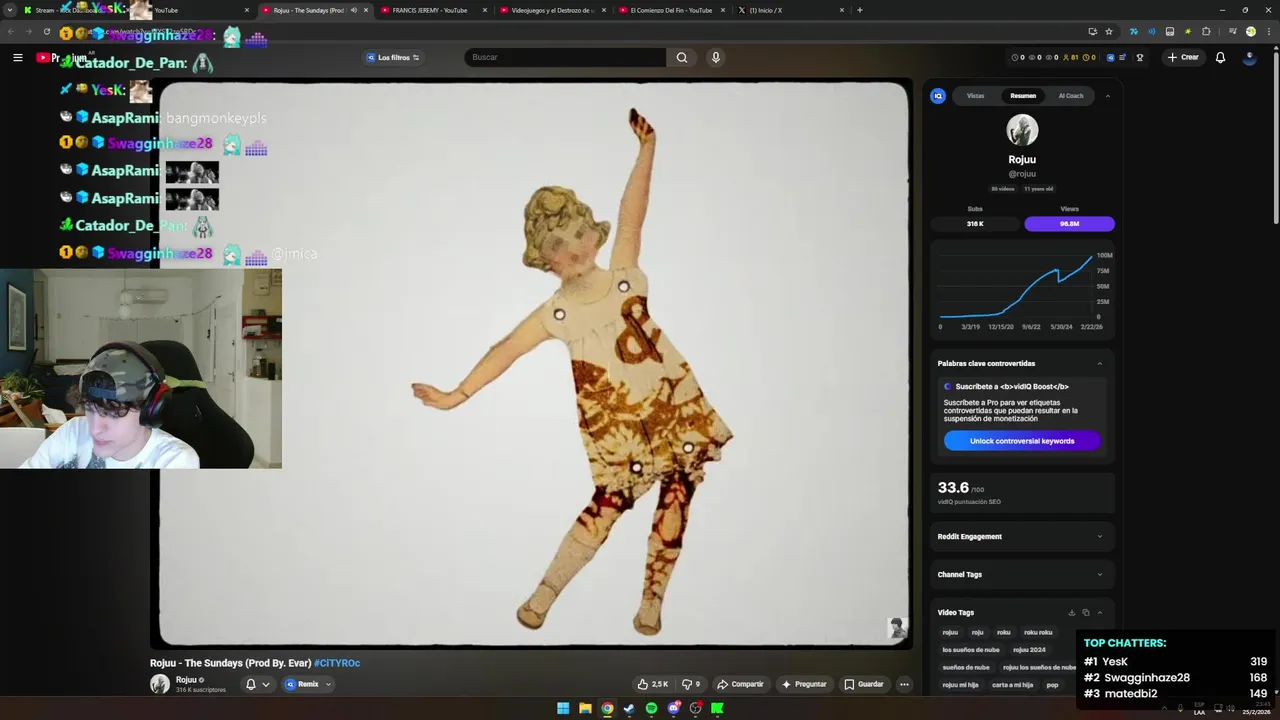This screenshot has width=1280, height=720.
Task: Toggle subscription notification bell for Rojuu
Action: tap(251, 684)
